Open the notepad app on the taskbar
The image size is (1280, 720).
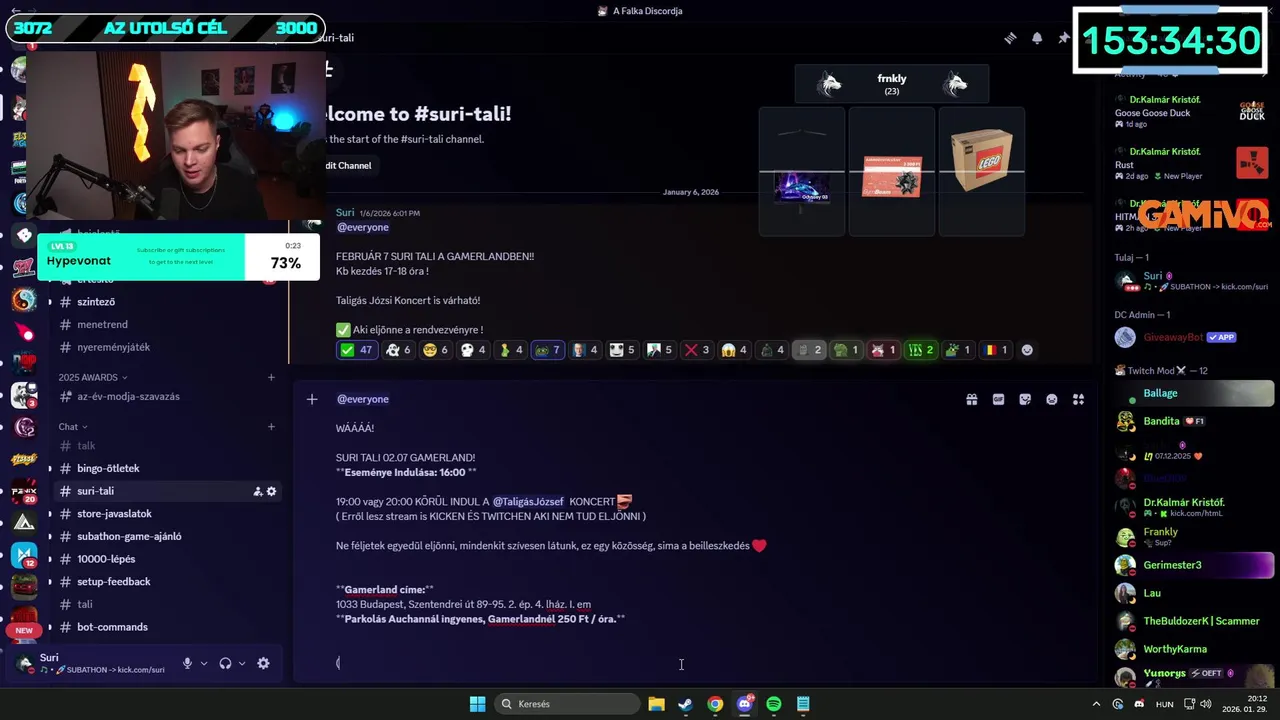click(803, 704)
